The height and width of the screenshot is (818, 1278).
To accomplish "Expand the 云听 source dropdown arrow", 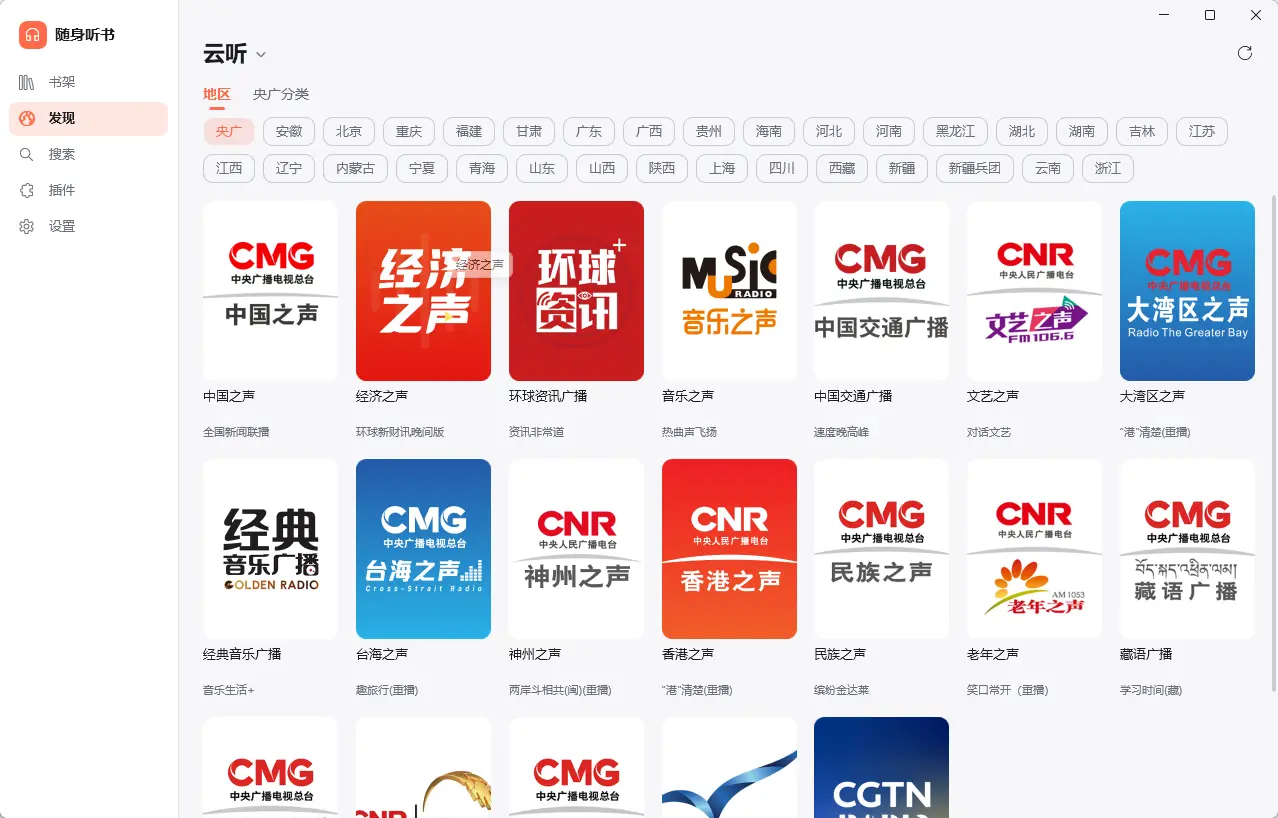I will click(x=261, y=55).
